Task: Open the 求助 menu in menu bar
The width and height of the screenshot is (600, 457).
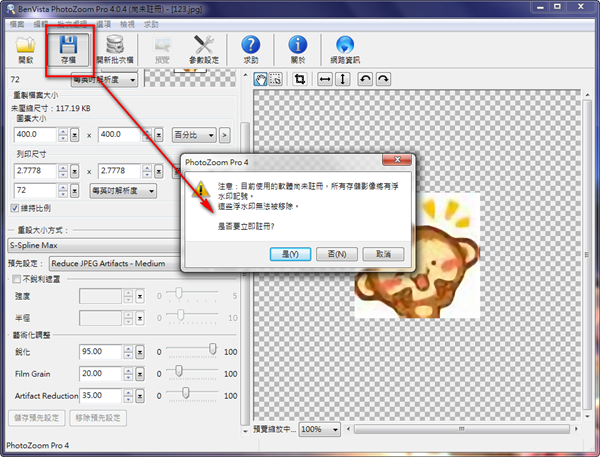Action: click(151, 24)
